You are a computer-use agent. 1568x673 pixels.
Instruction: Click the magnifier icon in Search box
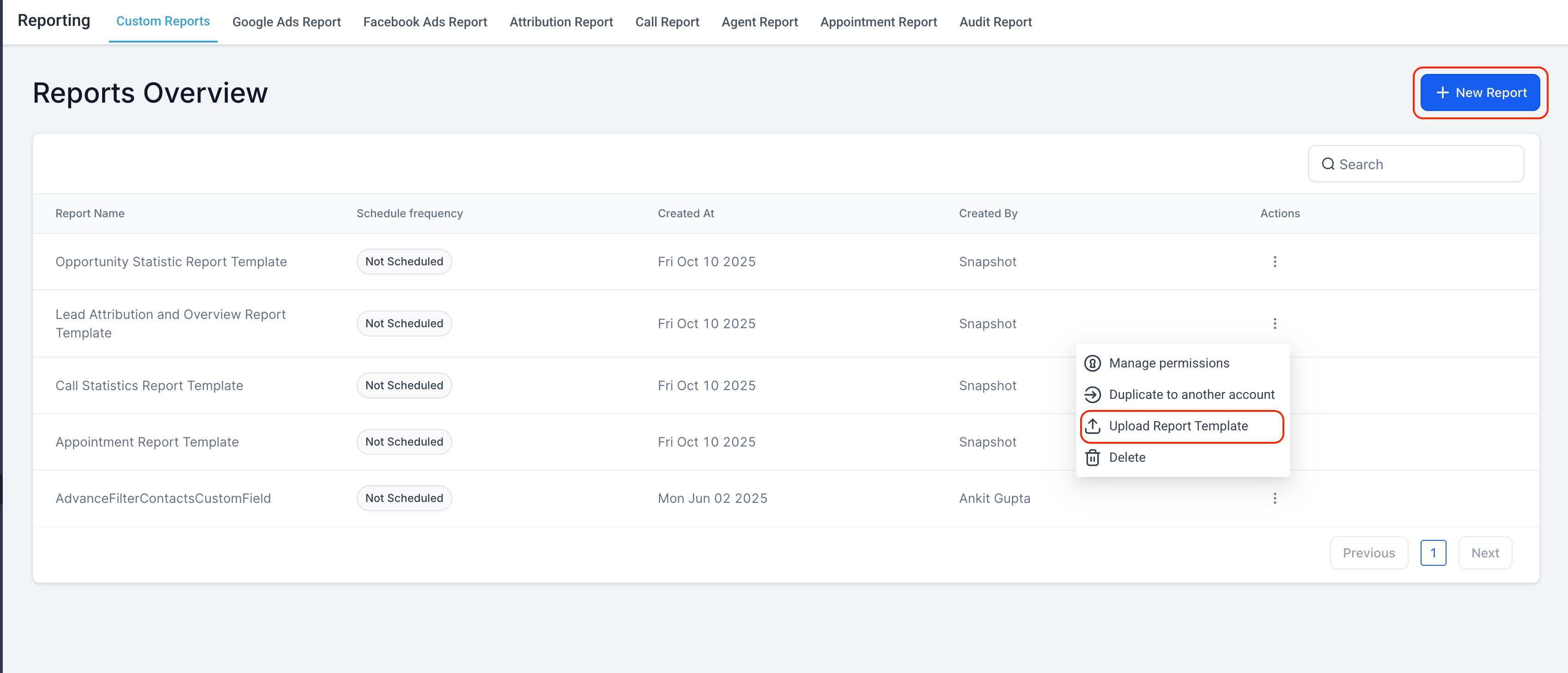tap(1328, 165)
